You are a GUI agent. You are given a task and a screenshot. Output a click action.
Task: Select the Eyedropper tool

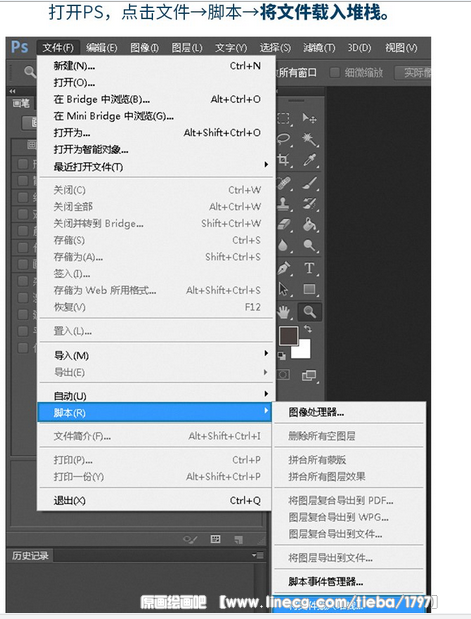pyautogui.click(x=310, y=160)
